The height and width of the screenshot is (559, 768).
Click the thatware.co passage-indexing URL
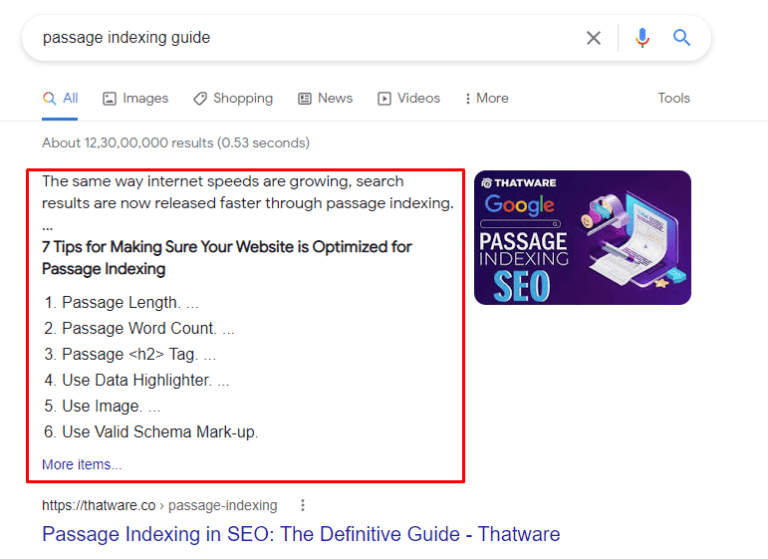pyautogui.click(x=160, y=505)
